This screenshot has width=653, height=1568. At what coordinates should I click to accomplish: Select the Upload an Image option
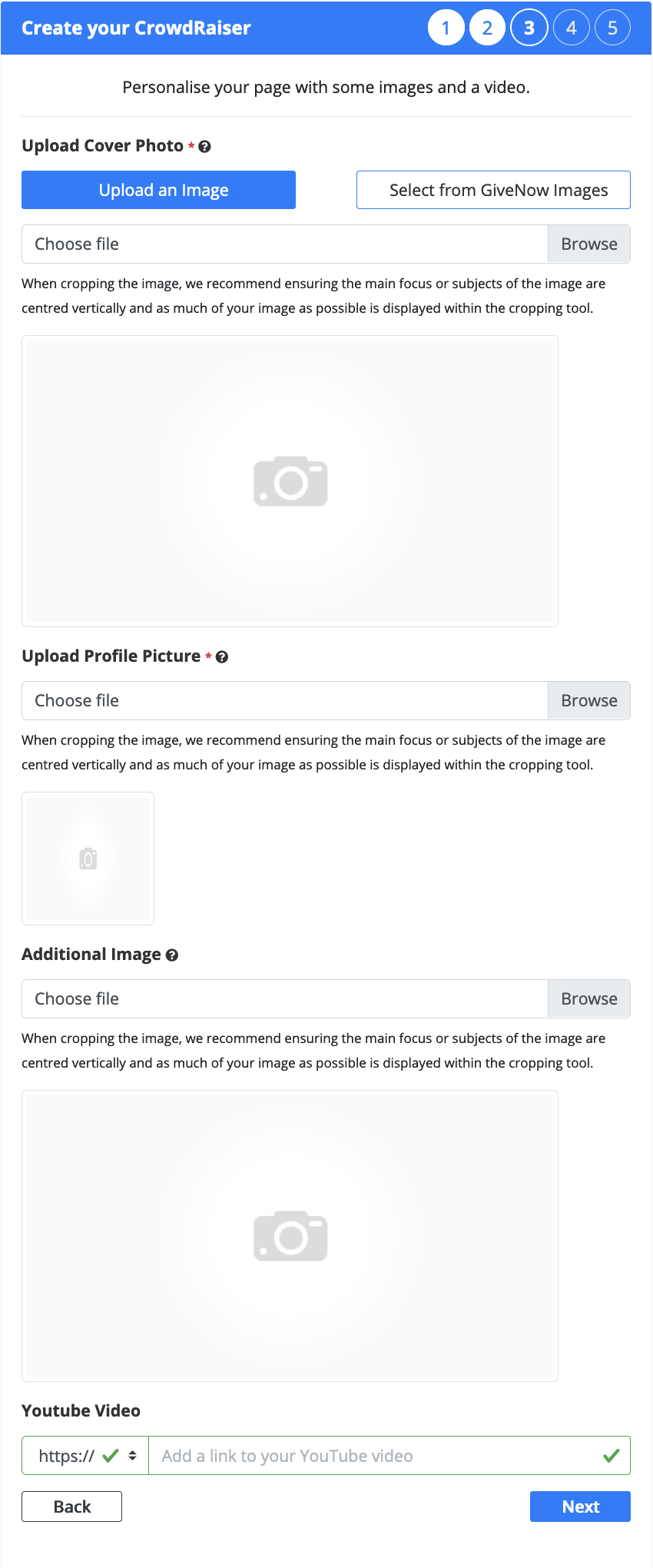[x=158, y=190]
